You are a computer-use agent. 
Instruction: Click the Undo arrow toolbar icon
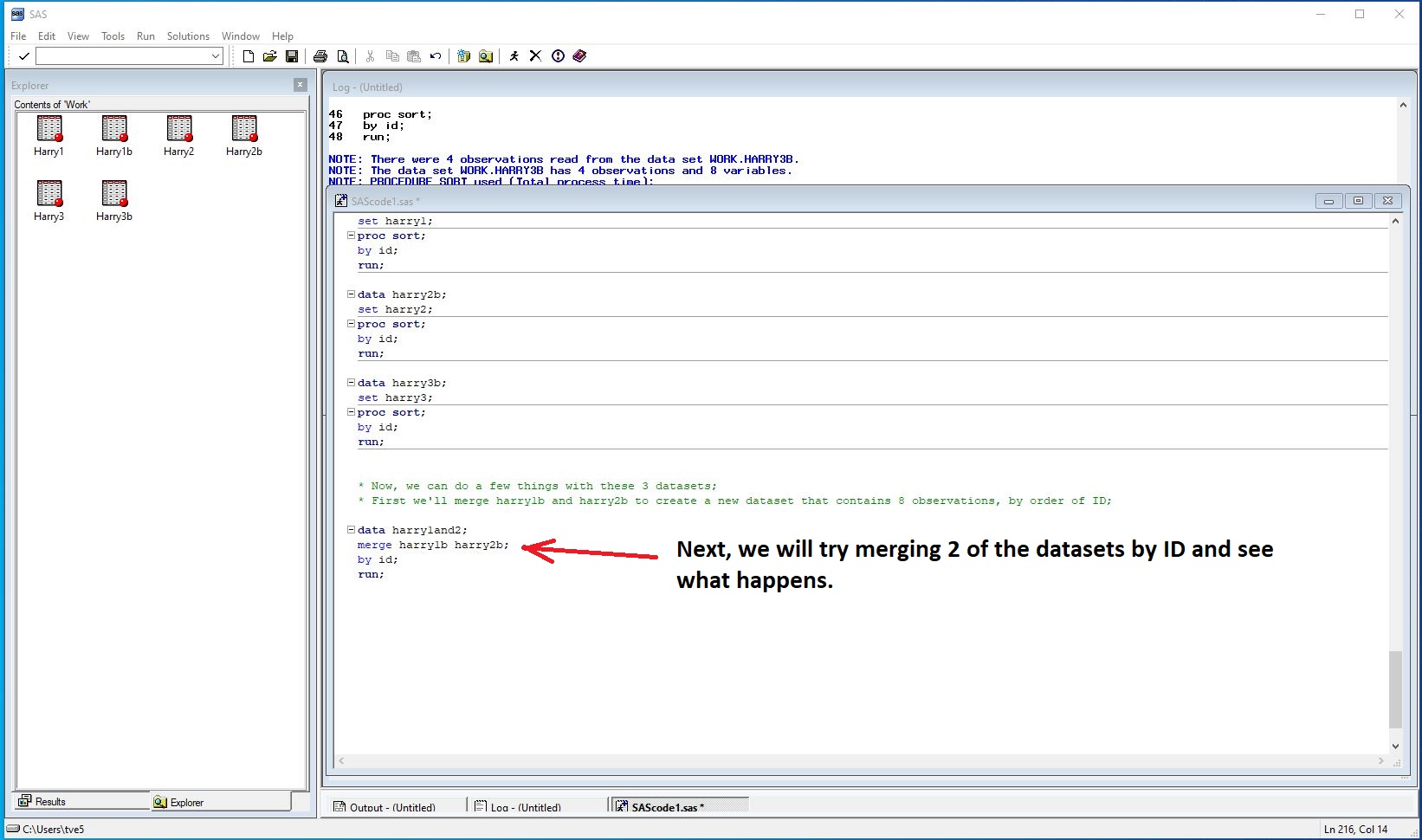click(436, 56)
